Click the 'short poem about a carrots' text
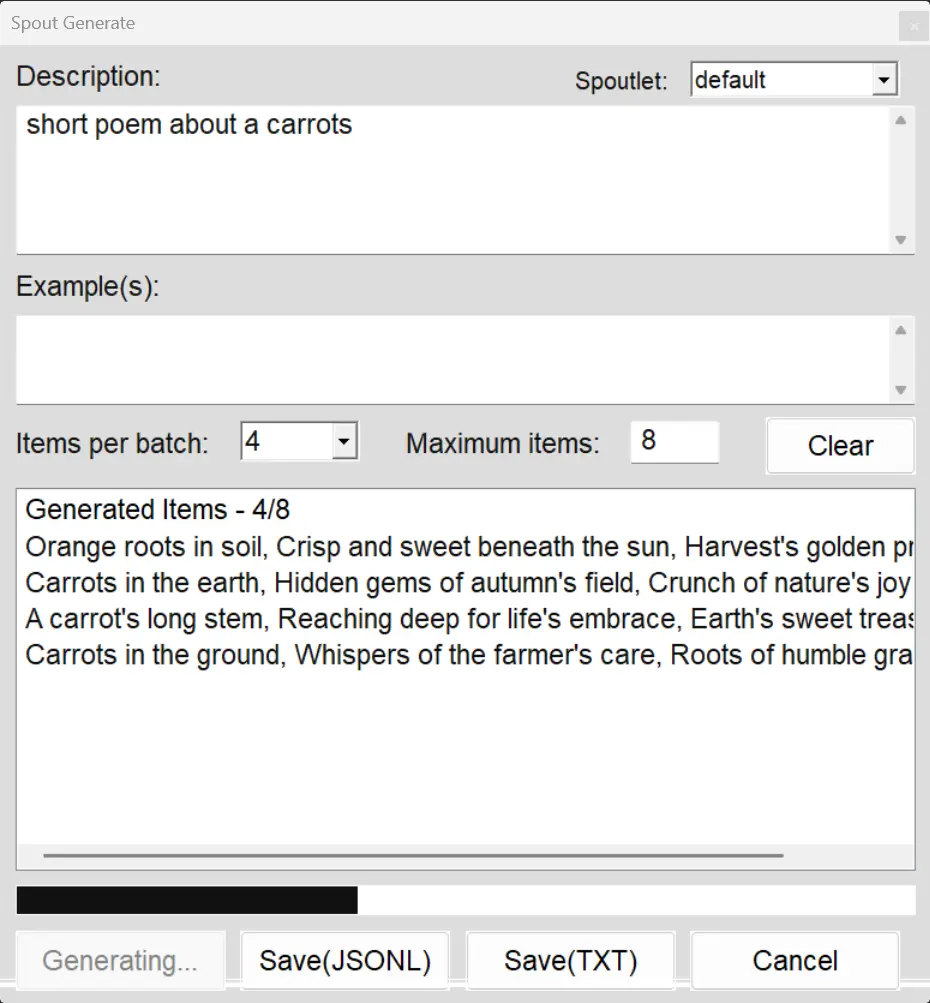Image resolution: width=930 pixels, height=1003 pixels. point(189,124)
